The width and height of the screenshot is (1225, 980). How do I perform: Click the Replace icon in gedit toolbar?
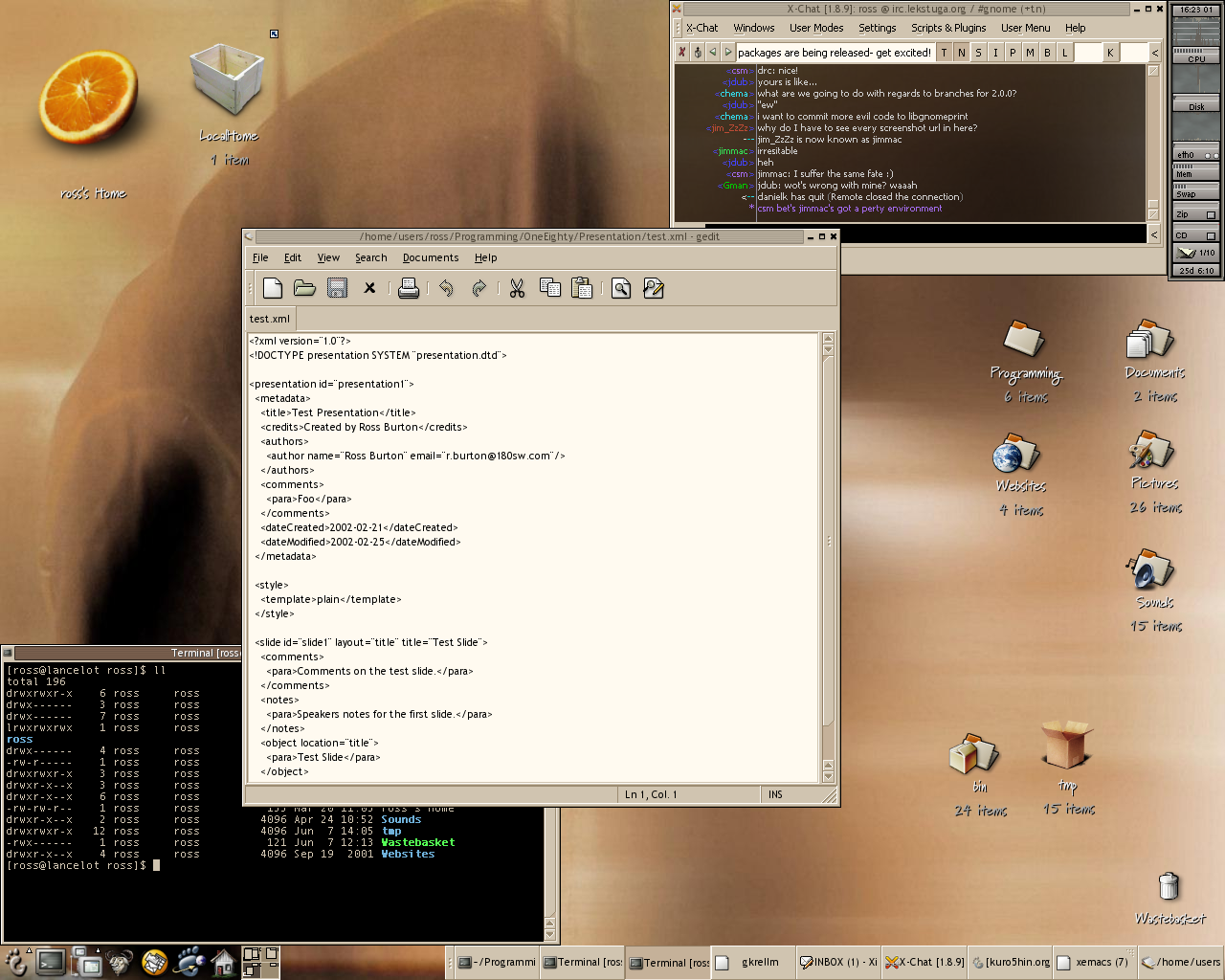654,288
